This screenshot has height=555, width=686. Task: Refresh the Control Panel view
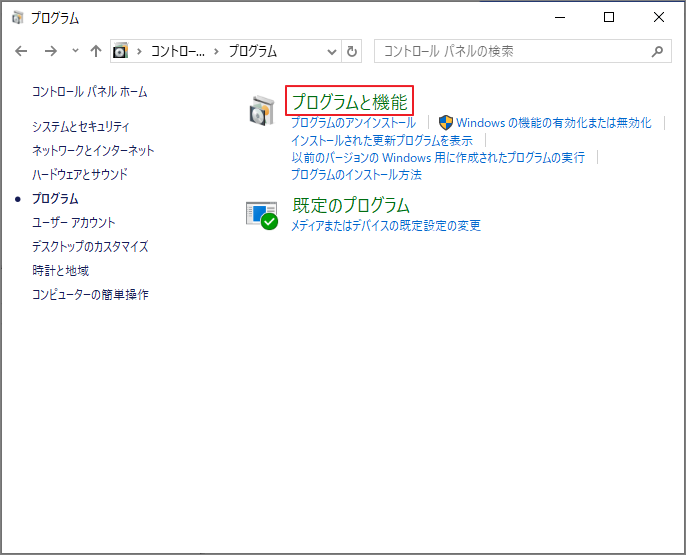click(x=352, y=51)
